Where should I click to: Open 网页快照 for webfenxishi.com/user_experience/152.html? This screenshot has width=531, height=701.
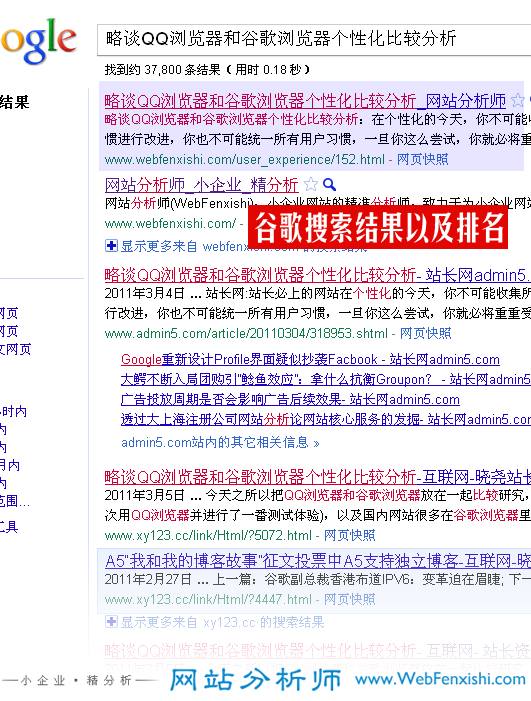(422, 159)
